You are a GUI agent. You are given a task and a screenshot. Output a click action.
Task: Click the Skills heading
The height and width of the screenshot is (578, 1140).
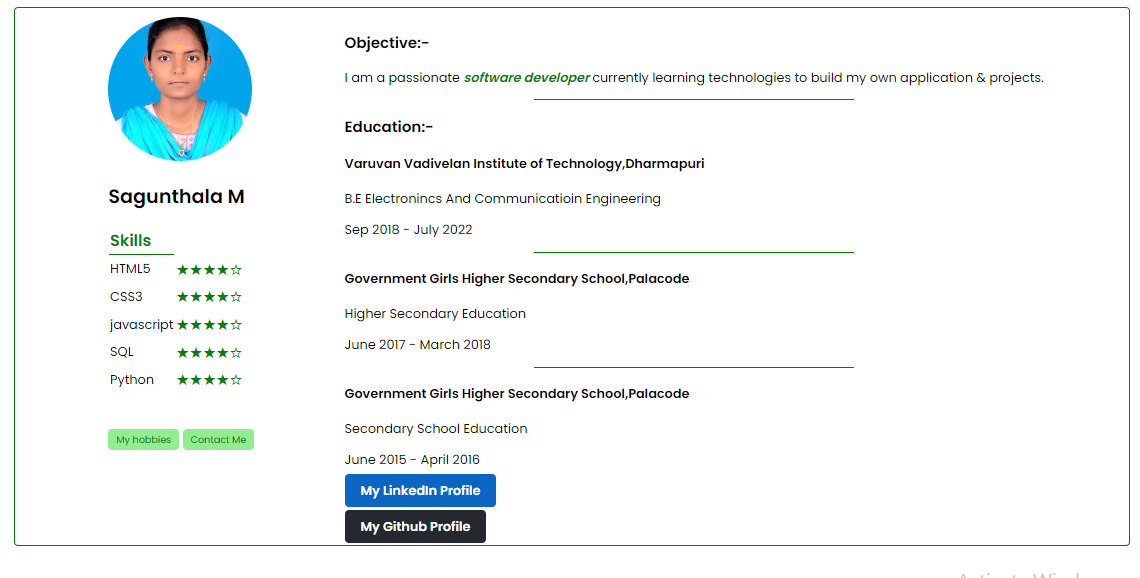pyautogui.click(x=129, y=240)
